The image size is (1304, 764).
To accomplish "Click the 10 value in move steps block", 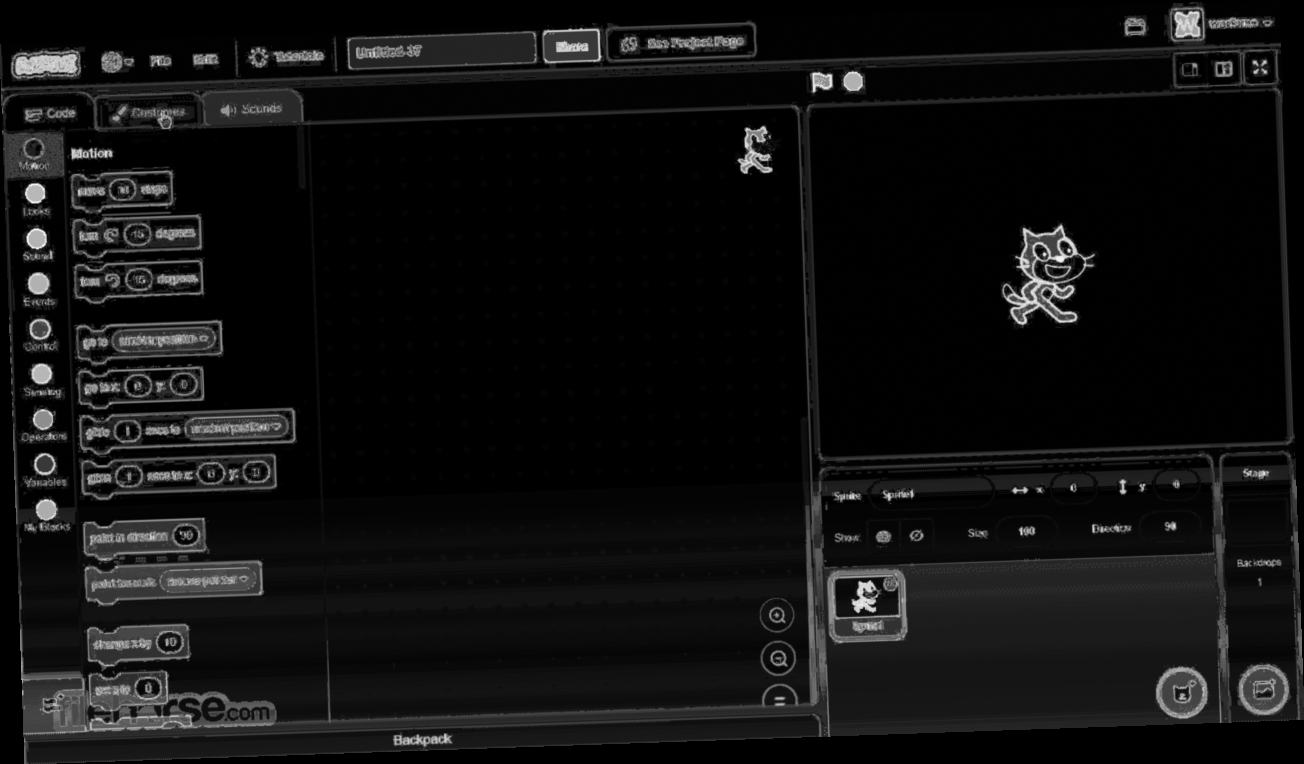I will [121, 190].
